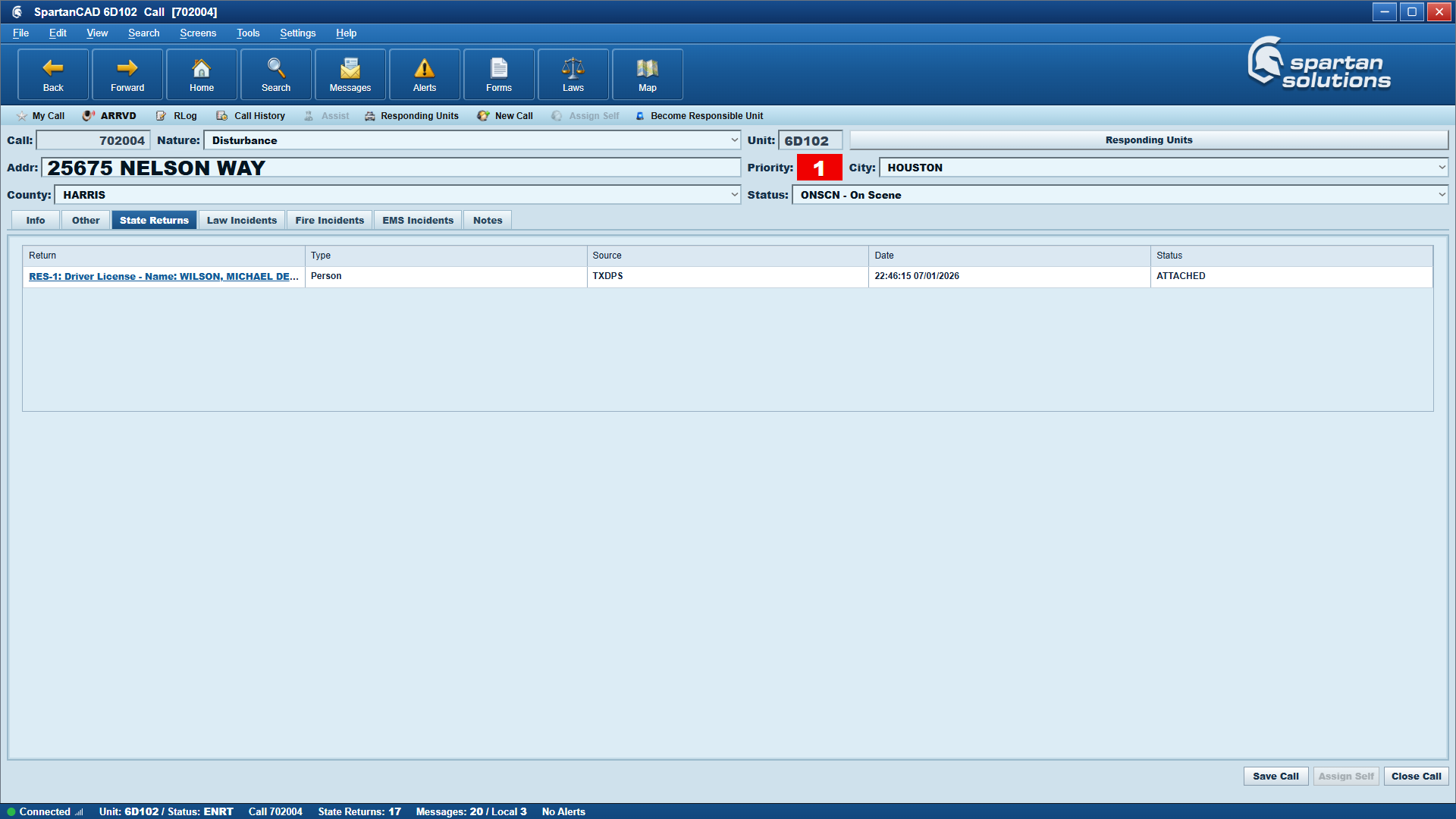Open the Help menu

tap(346, 33)
